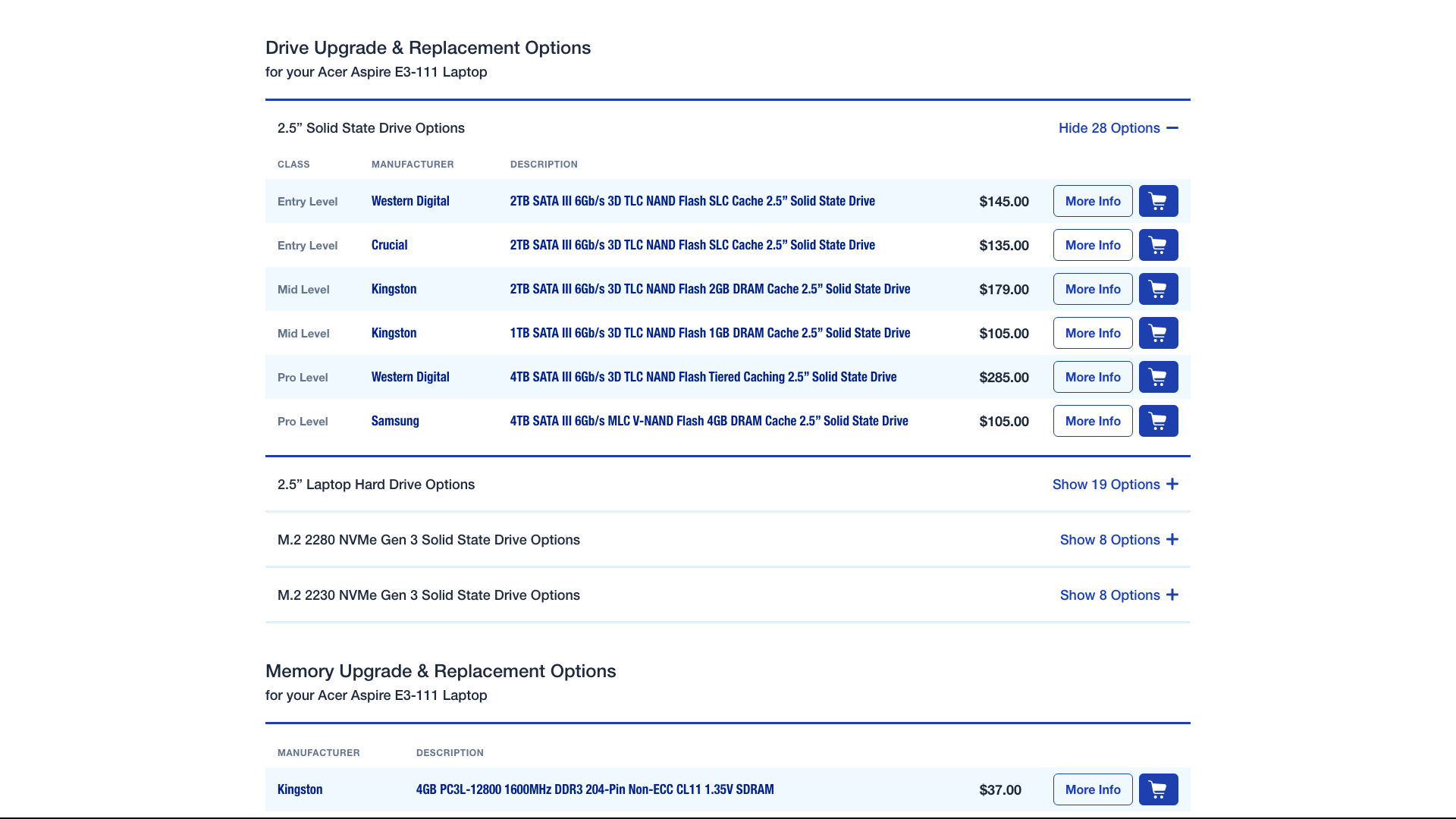Open More Info for Kingston 2TB drive
This screenshot has height=819, width=1456.
[x=1093, y=289]
